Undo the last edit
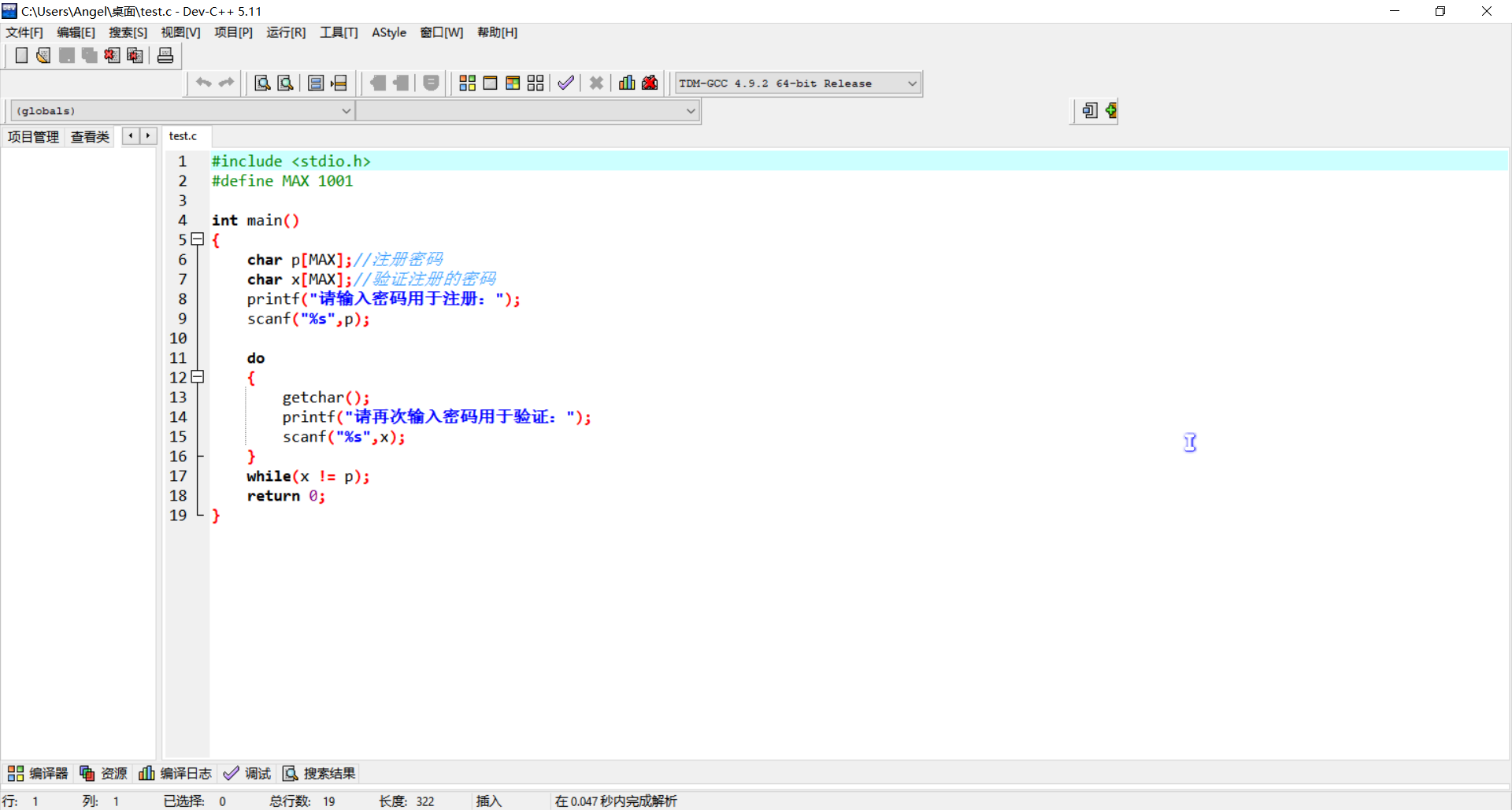This screenshot has height=810, width=1512. [x=203, y=83]
